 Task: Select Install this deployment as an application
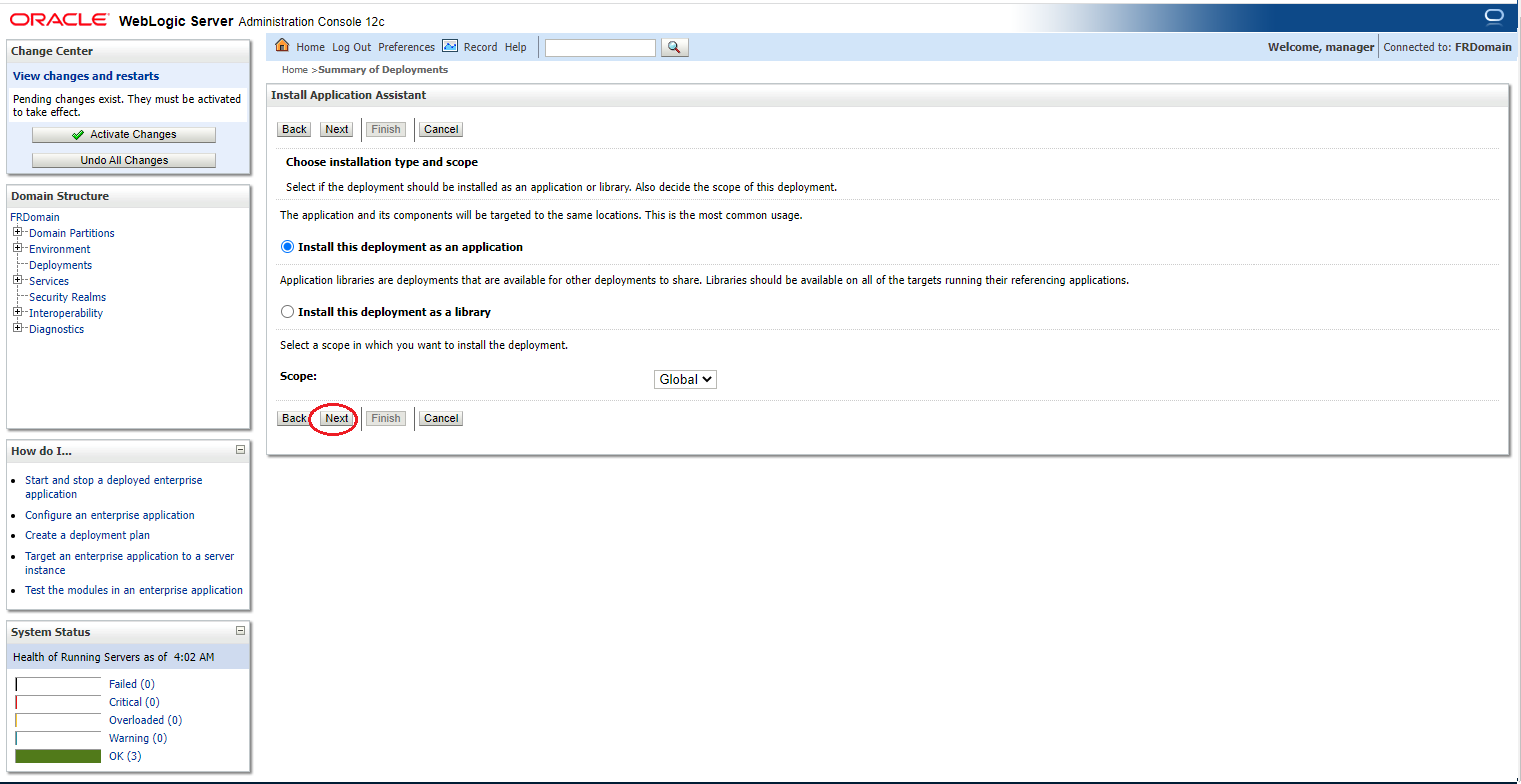point(288,247)
